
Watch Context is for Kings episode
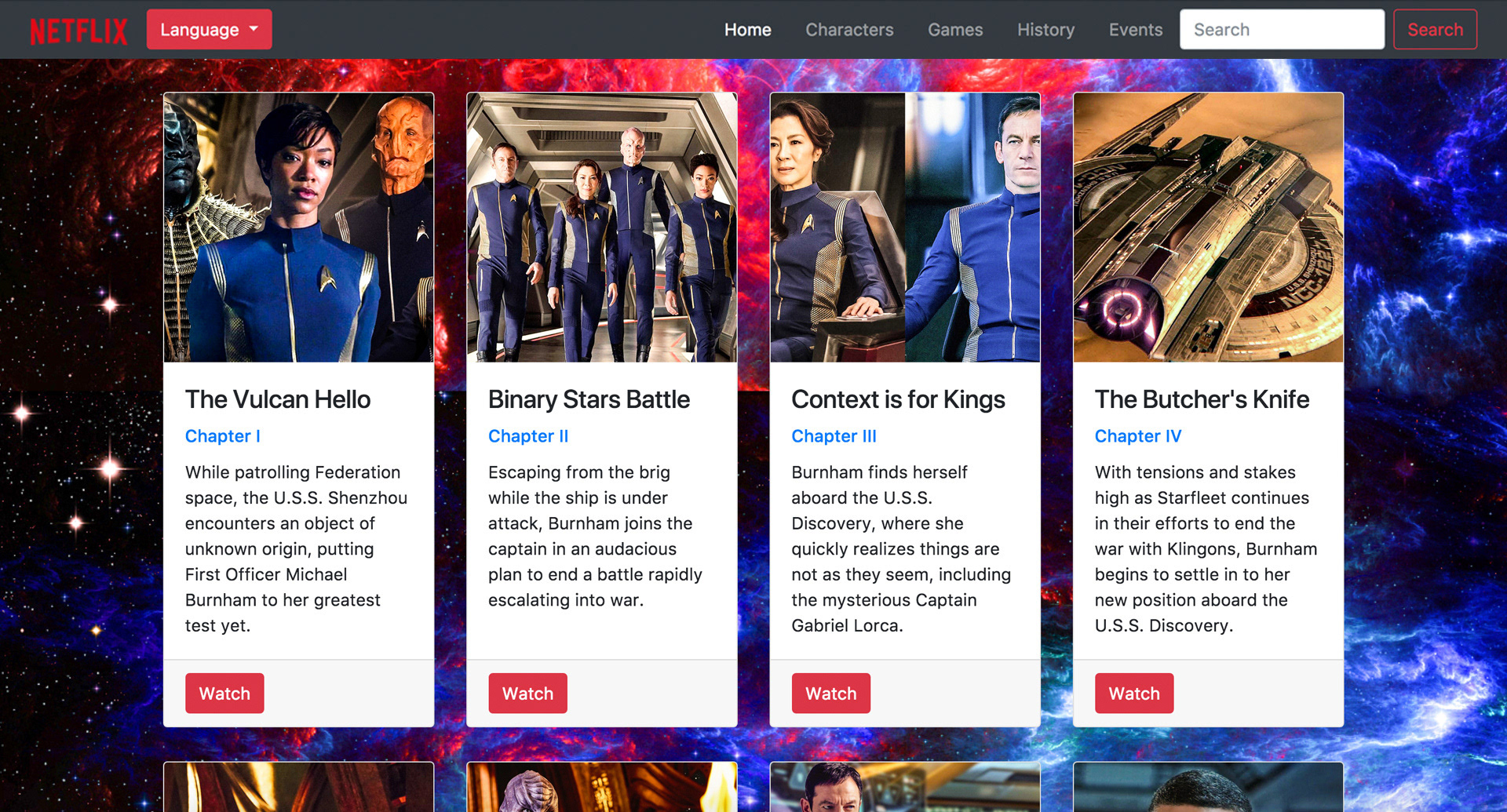point(830,694)
